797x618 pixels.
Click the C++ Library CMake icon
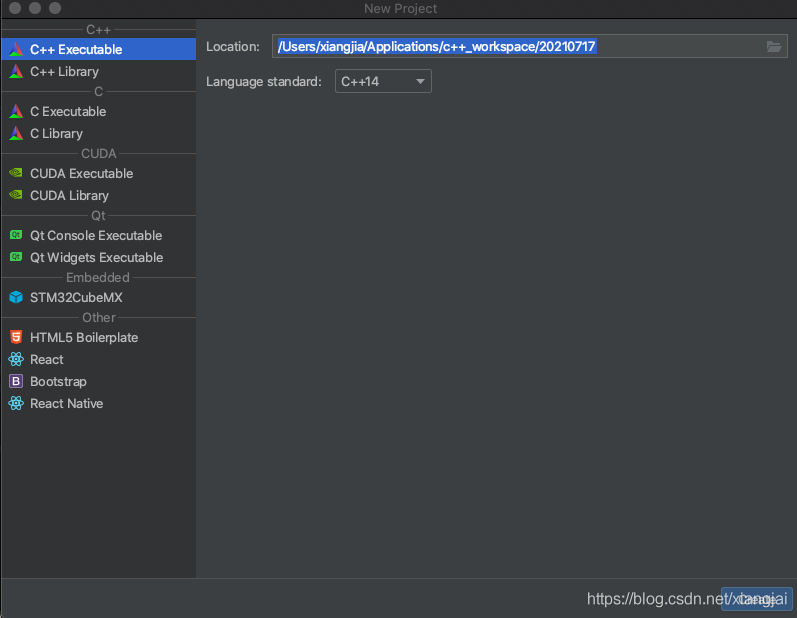pyautogui.click(x=16, y=72)
